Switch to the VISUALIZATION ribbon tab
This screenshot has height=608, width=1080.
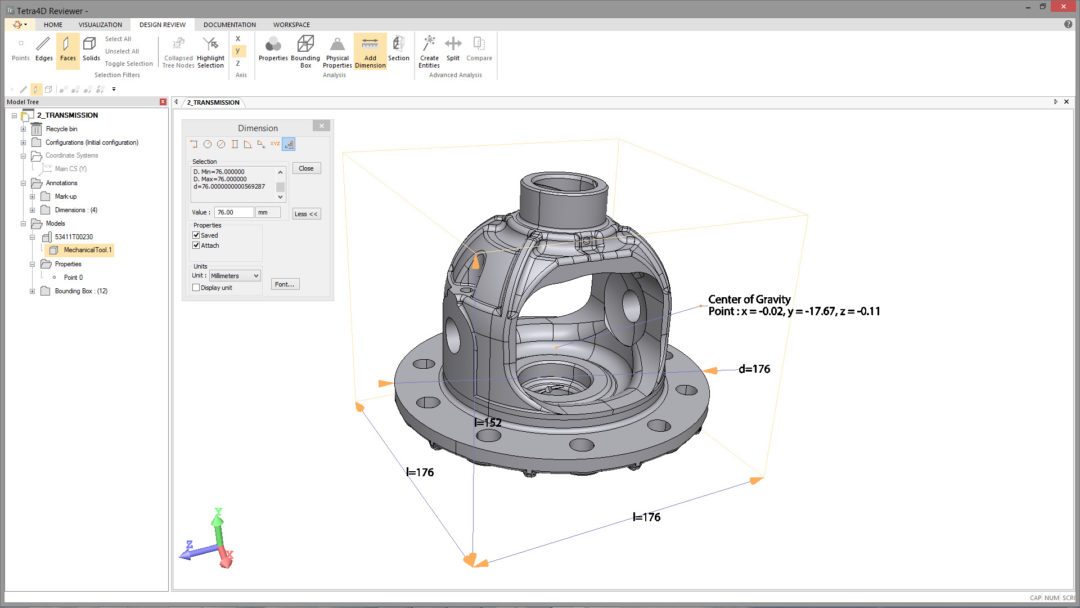tap(101, 24)
